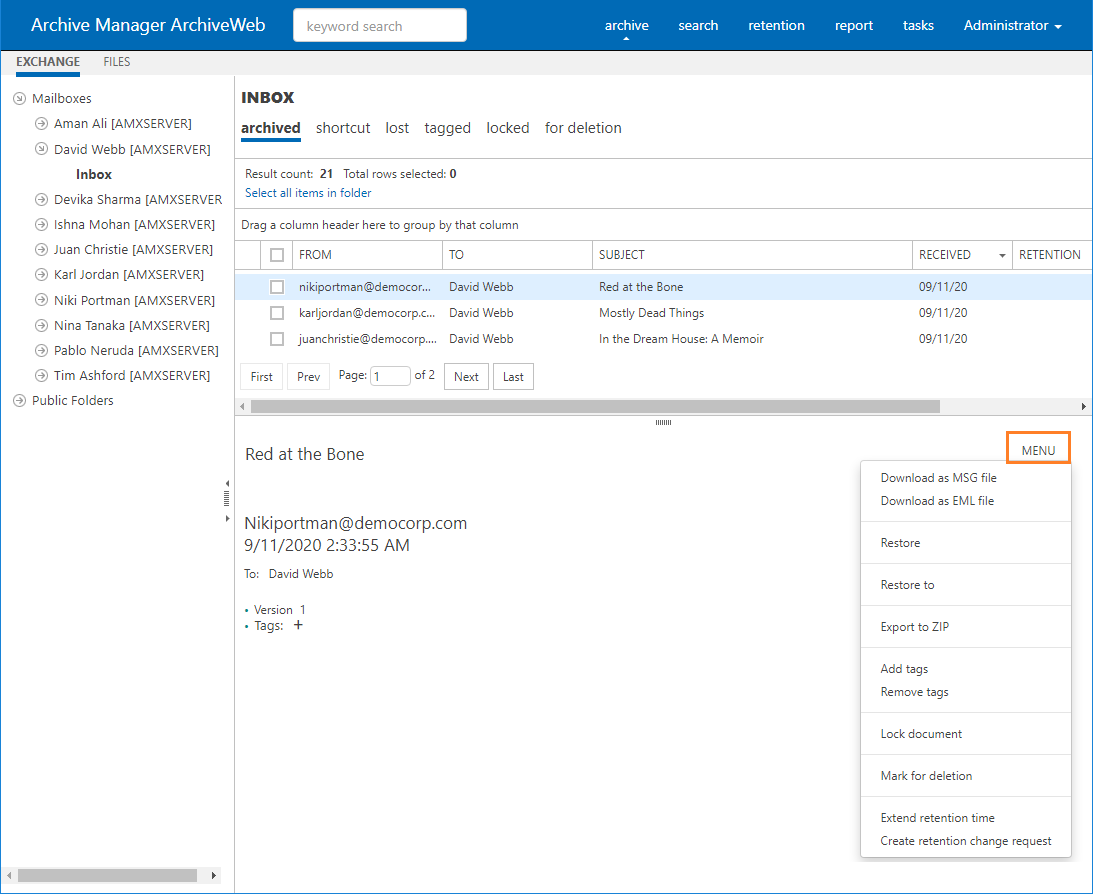Click sort arrow in RECEIVED column header
Screen dimensions: 1093x894
pyautogui.click(x=1002, y=256)
